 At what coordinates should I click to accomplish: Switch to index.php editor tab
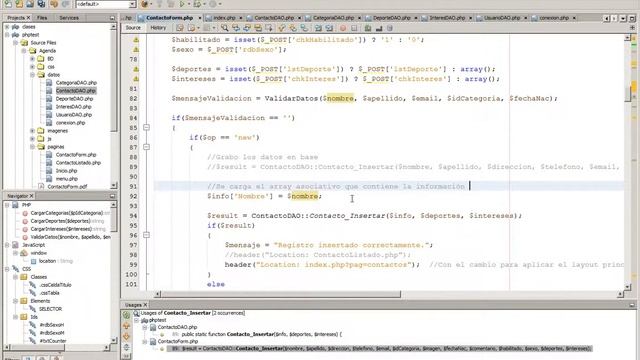(x=224, y=18)
